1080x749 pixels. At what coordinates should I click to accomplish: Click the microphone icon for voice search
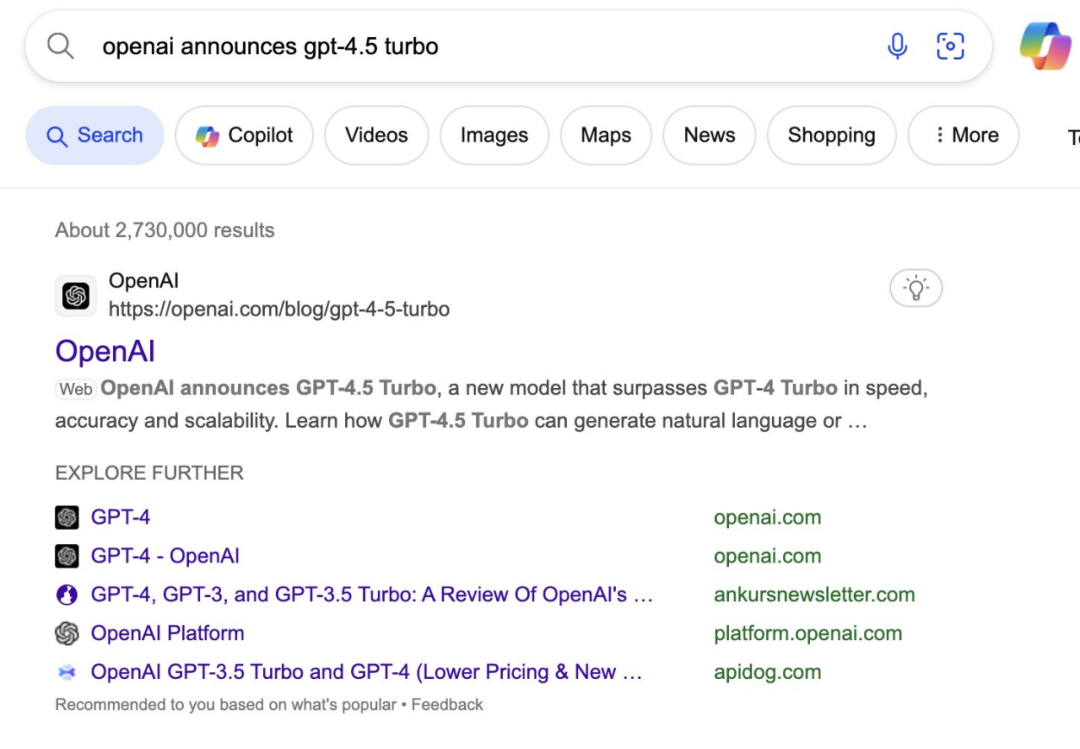click(x=897, y=45)
